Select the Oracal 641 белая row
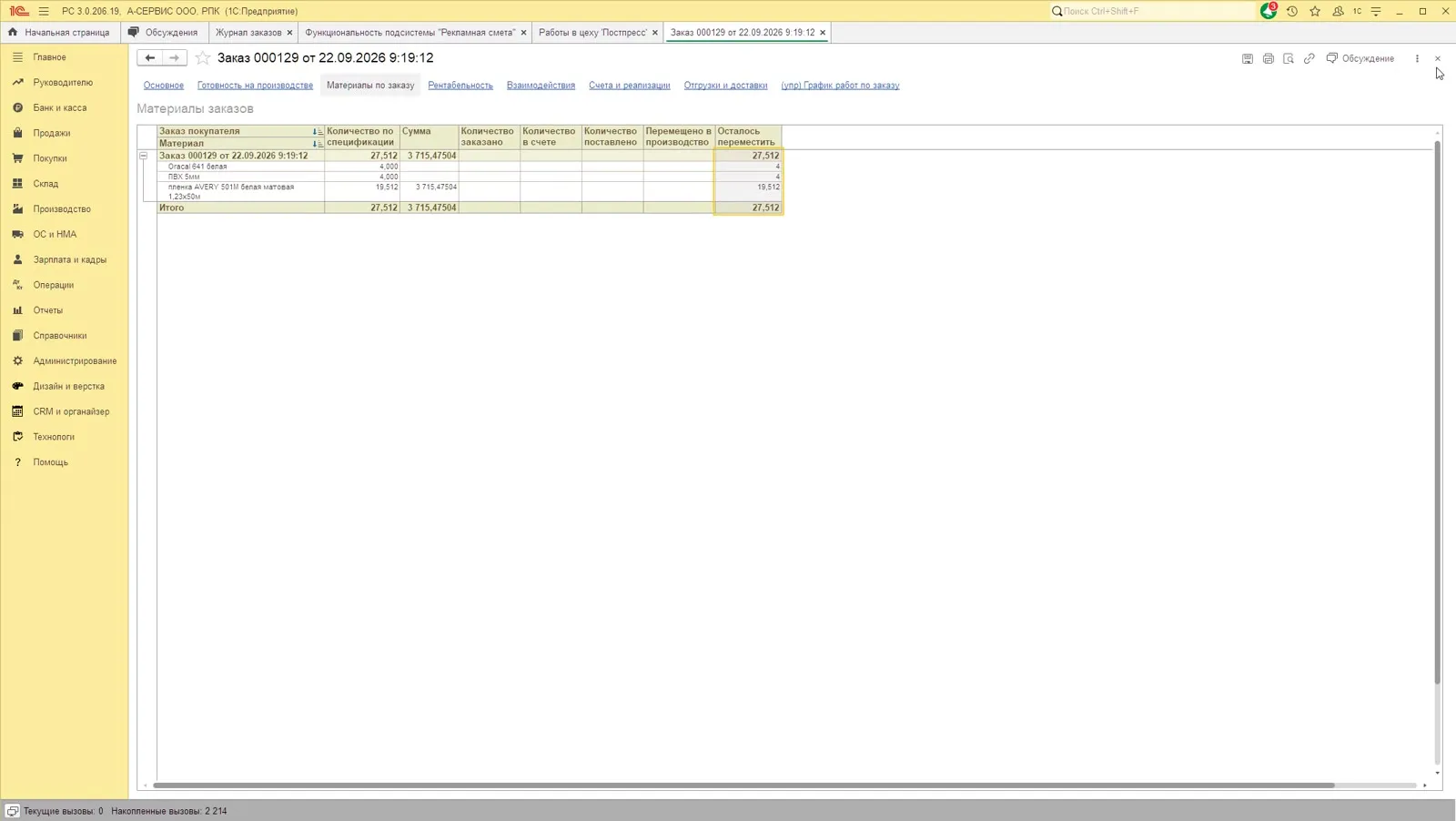Viewport: 1456px width, 821px height. pyautogui.click(x=469, y=167)
